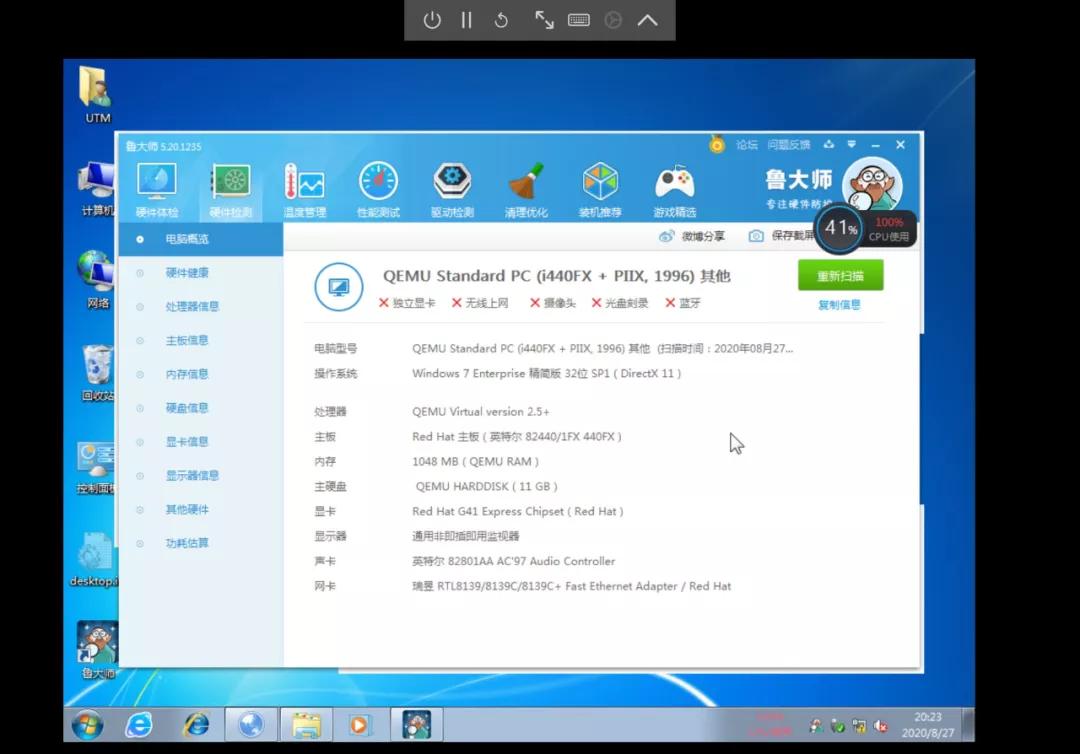Launch 性能测试 performance benchmark
The image size is (1080, 754).
[x=378, y=185]
